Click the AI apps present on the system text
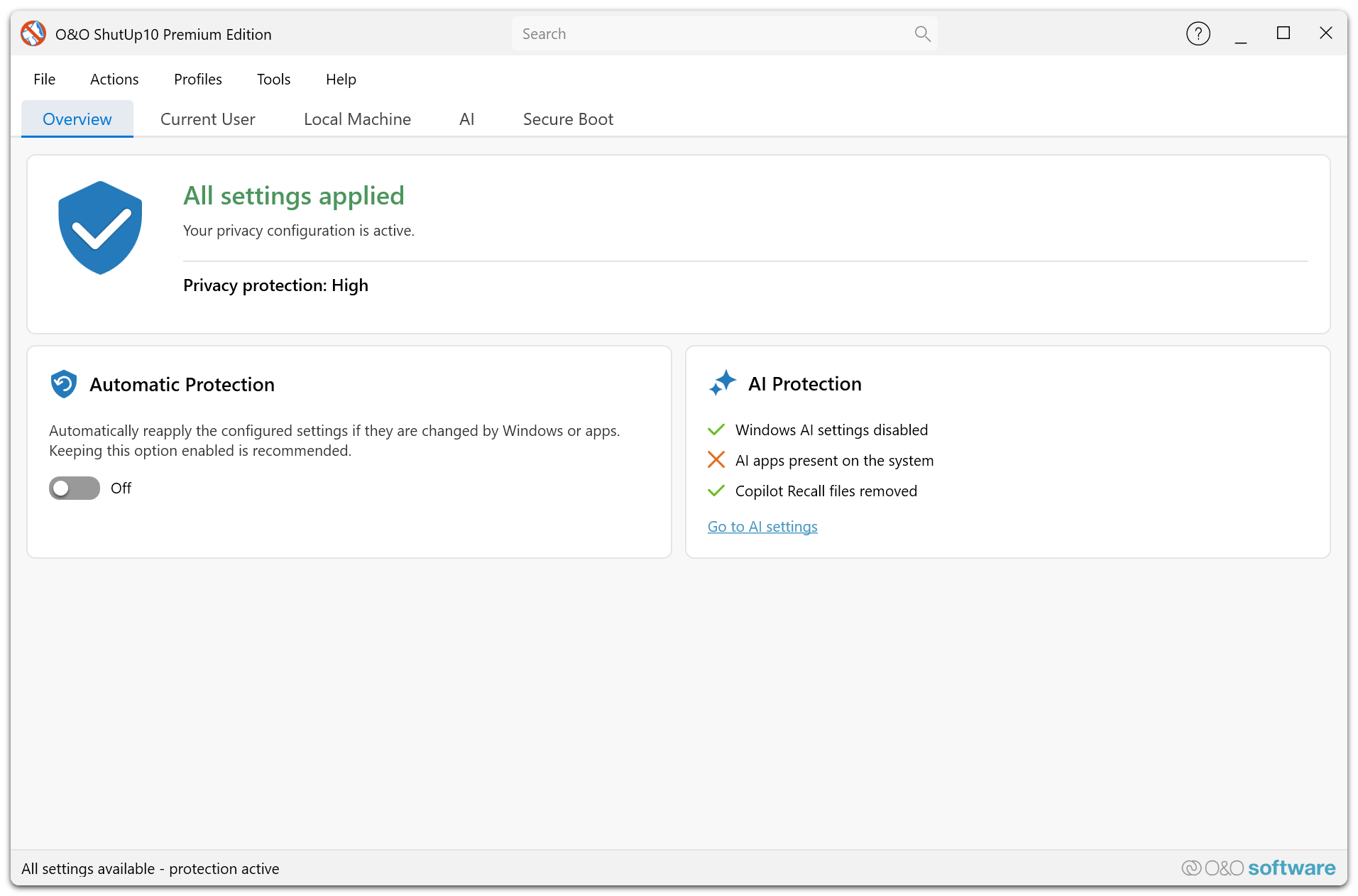The image size is (1358, 896). click(x=834, y=460)
